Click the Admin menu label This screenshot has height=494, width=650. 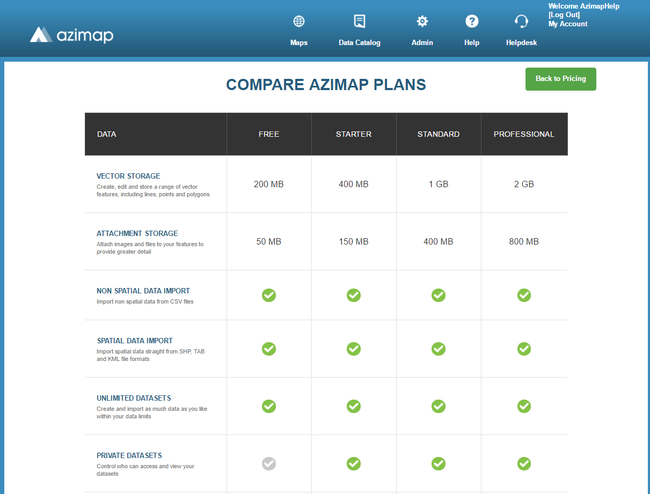coord(422,43)
